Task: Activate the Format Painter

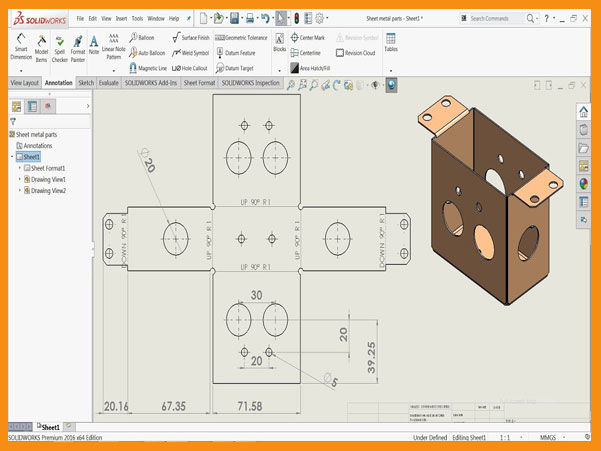Action: [x=78, y=48]
